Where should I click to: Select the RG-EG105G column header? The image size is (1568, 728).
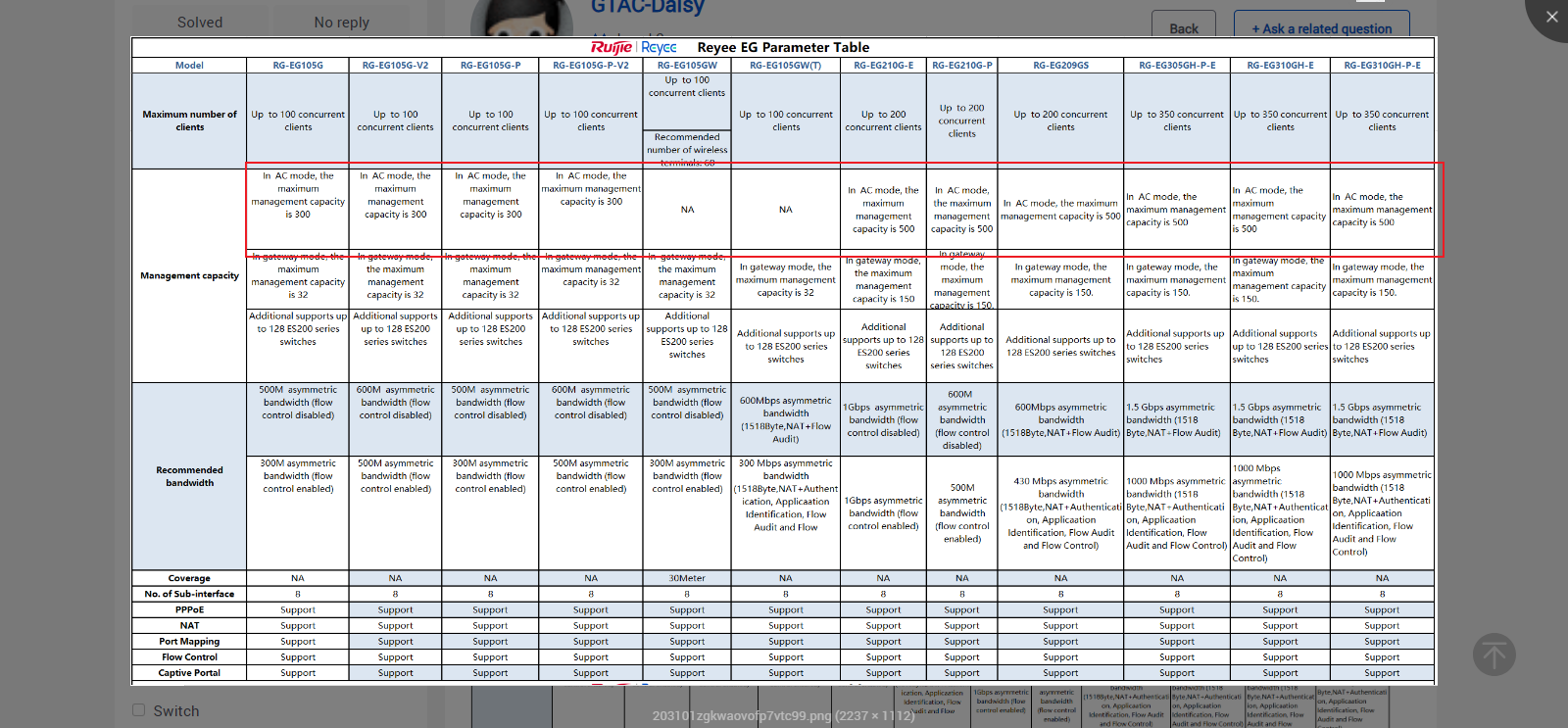point(298,65)
